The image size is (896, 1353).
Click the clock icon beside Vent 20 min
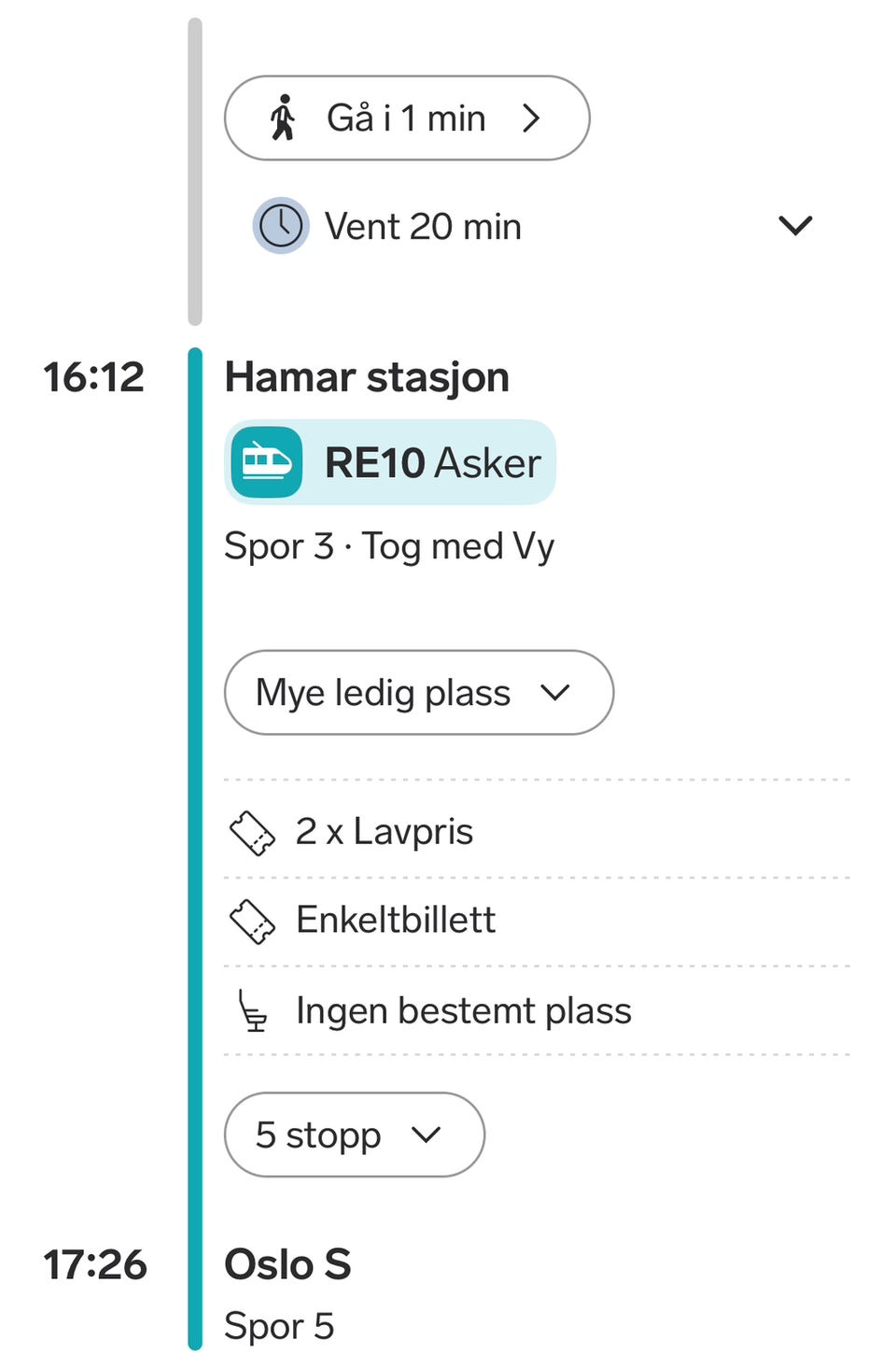coord(281,226)
